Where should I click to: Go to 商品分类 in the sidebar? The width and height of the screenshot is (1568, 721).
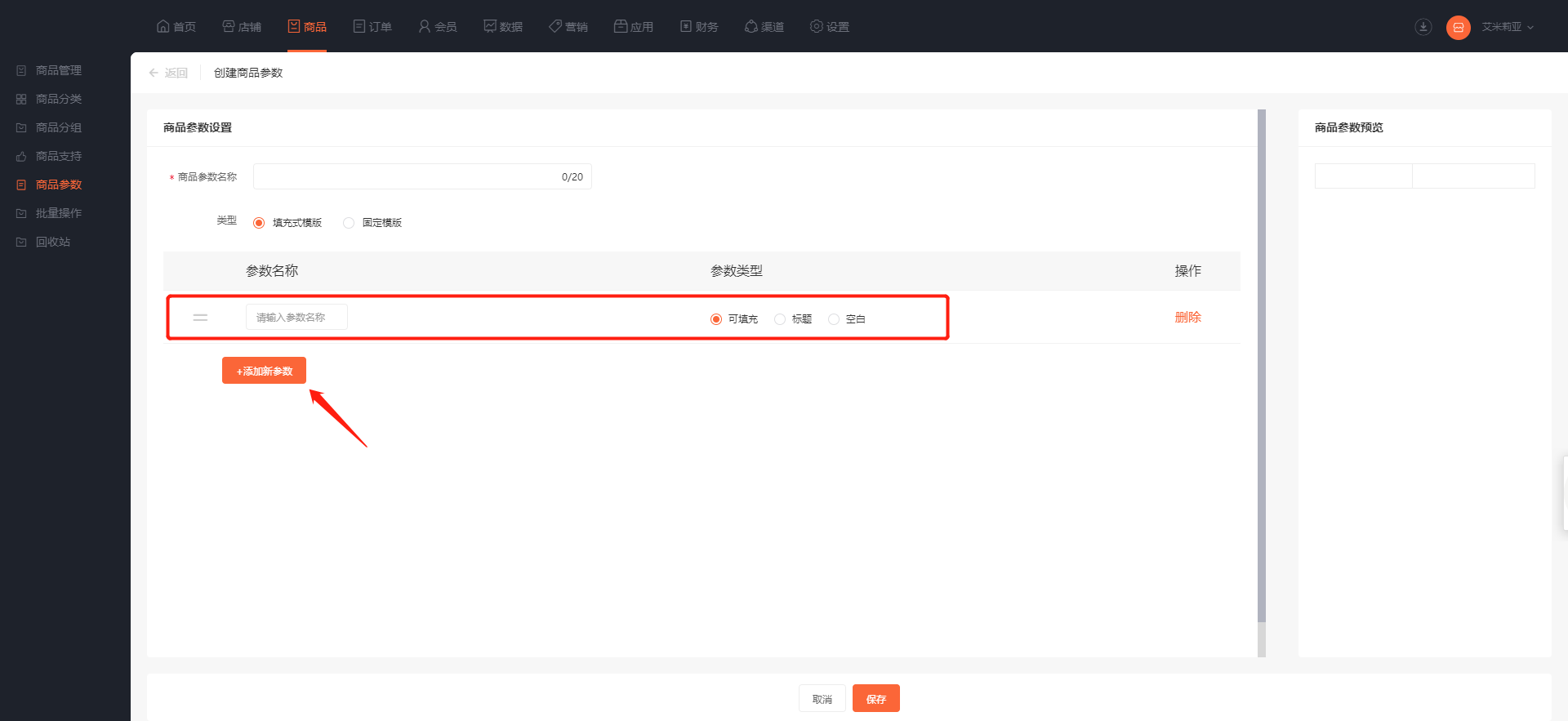pyautogui.click(x=59, y=99)
